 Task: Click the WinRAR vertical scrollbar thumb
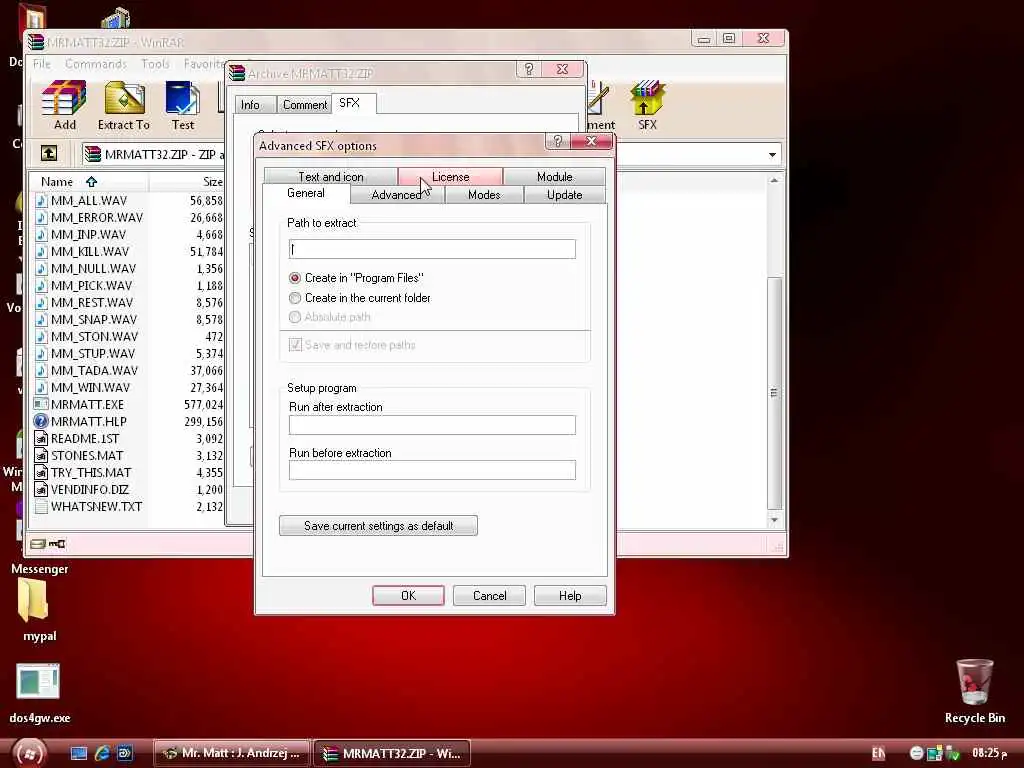pos(774,393)
